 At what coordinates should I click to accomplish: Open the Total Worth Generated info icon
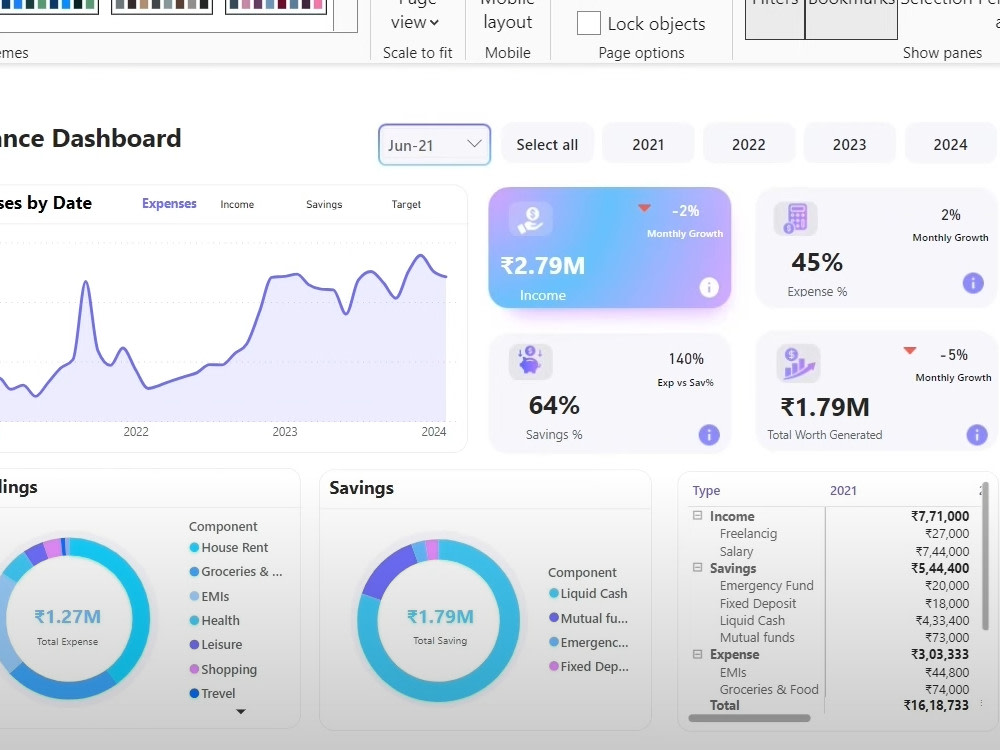(x=976, y=435)
